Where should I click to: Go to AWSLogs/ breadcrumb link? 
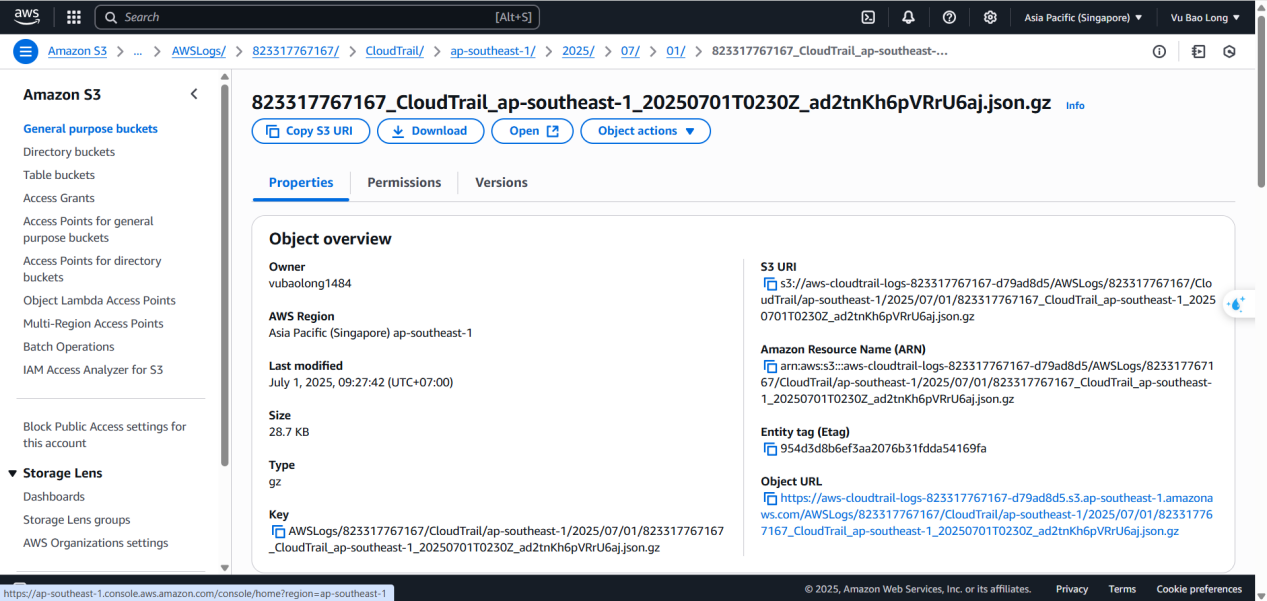(x=199, y=51)
